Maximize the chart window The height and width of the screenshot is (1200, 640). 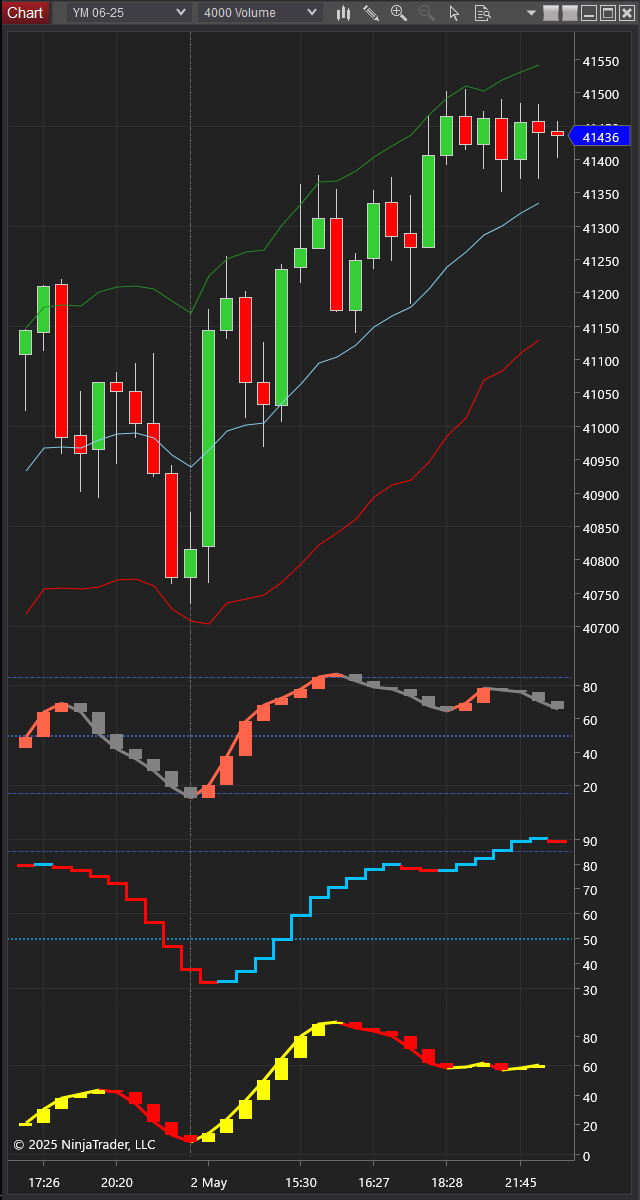607,13
